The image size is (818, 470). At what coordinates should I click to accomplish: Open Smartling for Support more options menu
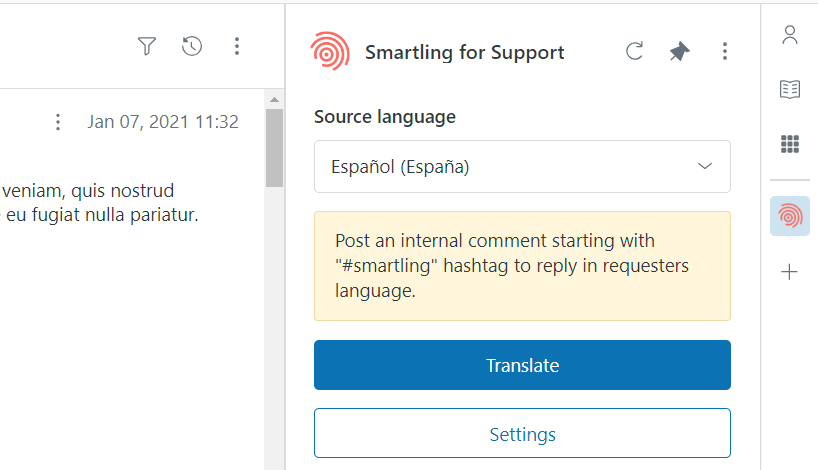tap(725, 52)
